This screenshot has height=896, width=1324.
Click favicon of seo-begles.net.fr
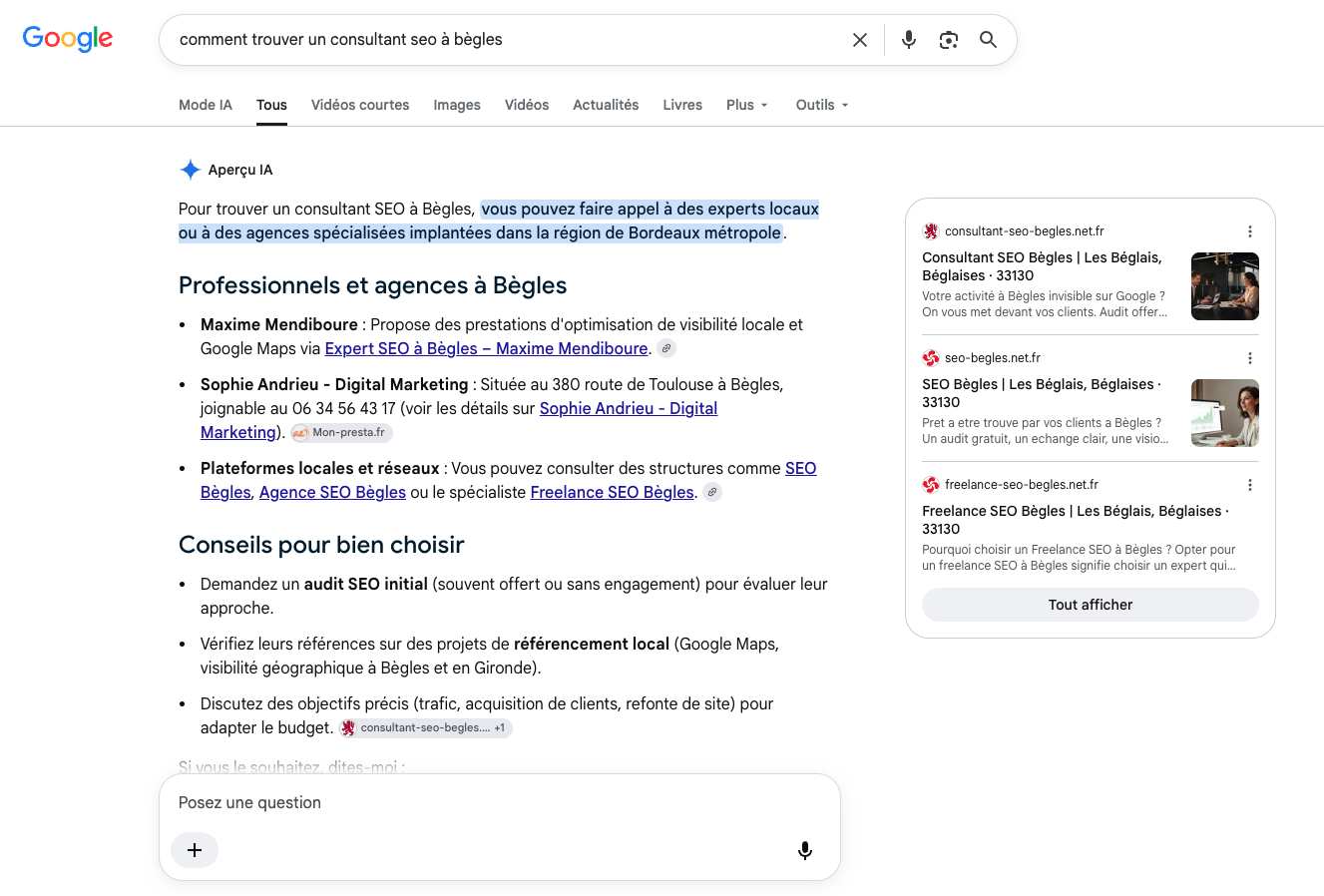pyautogui.click(x=931, y=358)
